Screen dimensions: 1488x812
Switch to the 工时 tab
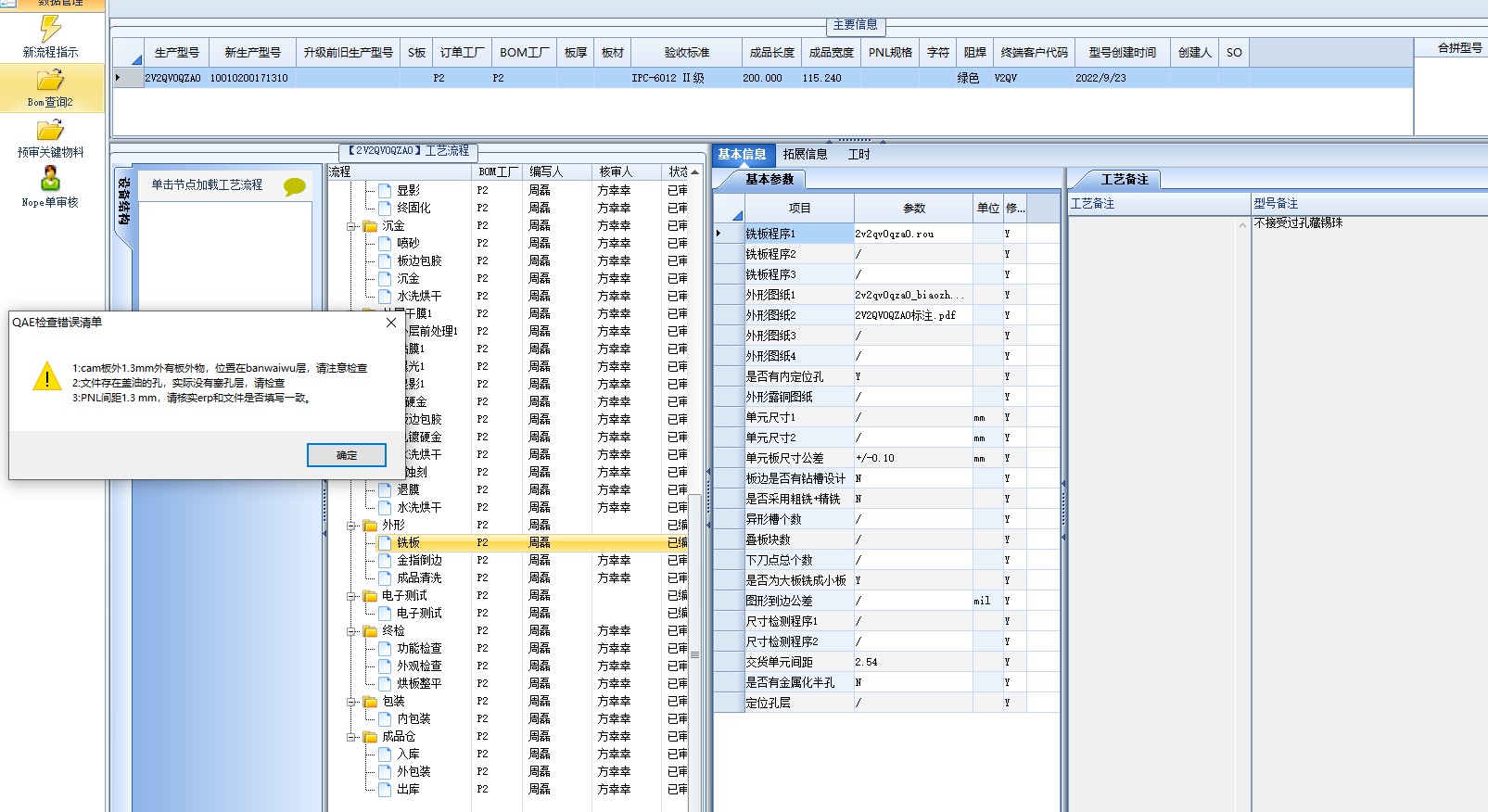click(859, 154)
